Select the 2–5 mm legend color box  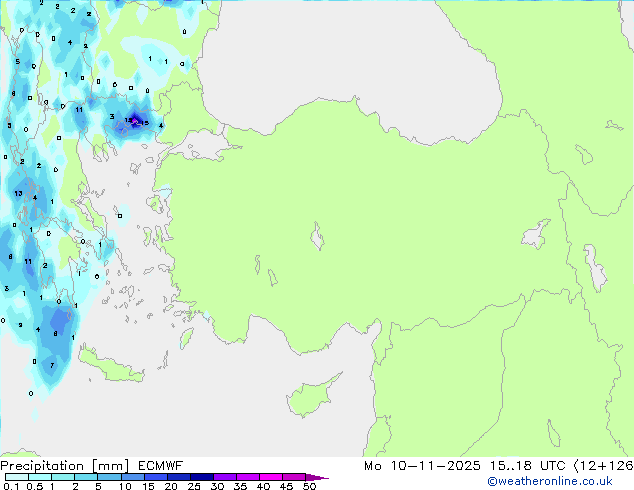pyautogui.click(x=86, y=477)
